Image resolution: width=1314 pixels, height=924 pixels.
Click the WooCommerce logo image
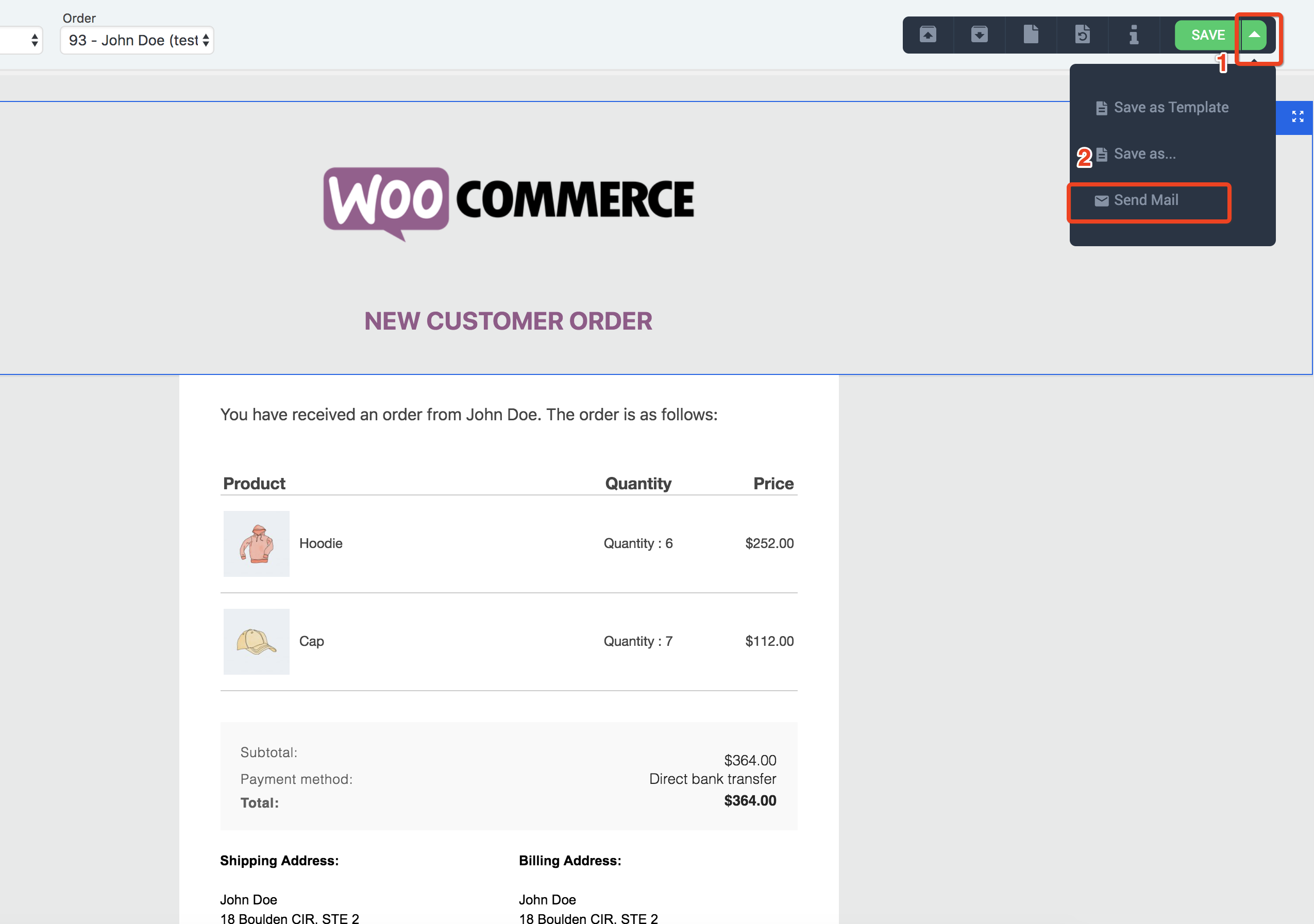point(508,203)
